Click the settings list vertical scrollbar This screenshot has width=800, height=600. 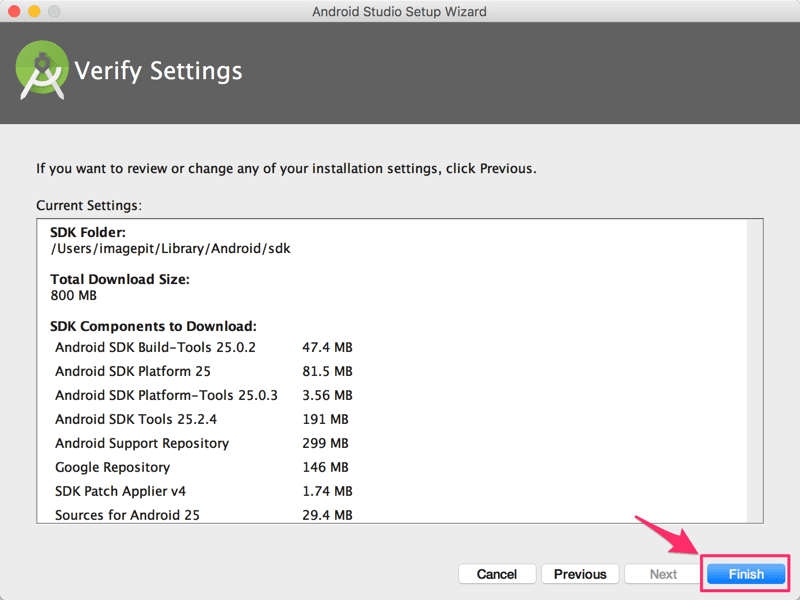click(755, 371)
